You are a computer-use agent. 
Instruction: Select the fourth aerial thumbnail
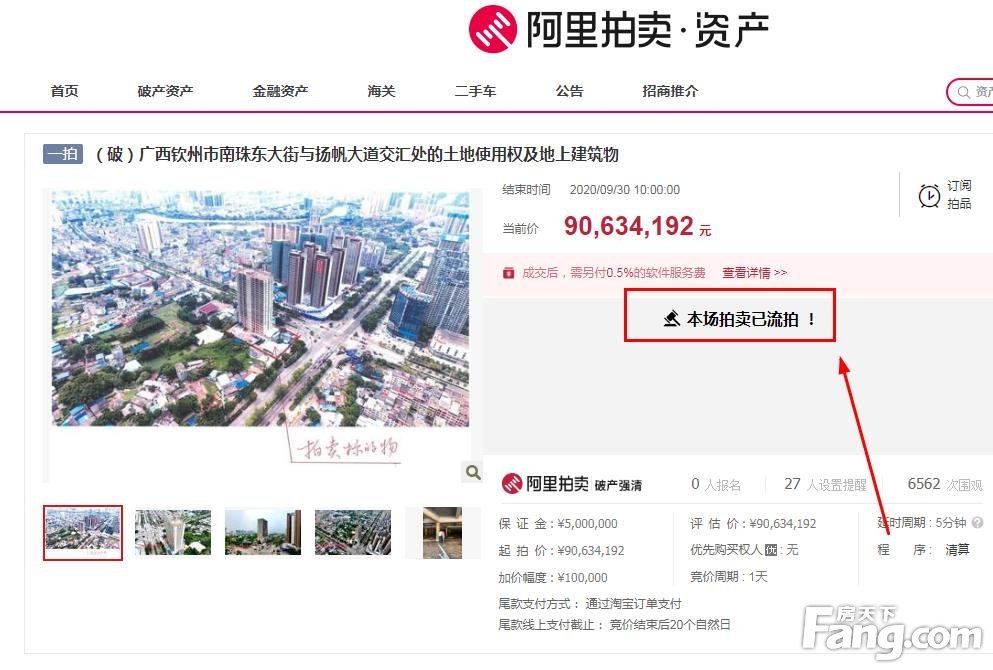click(x=353, y=533)
